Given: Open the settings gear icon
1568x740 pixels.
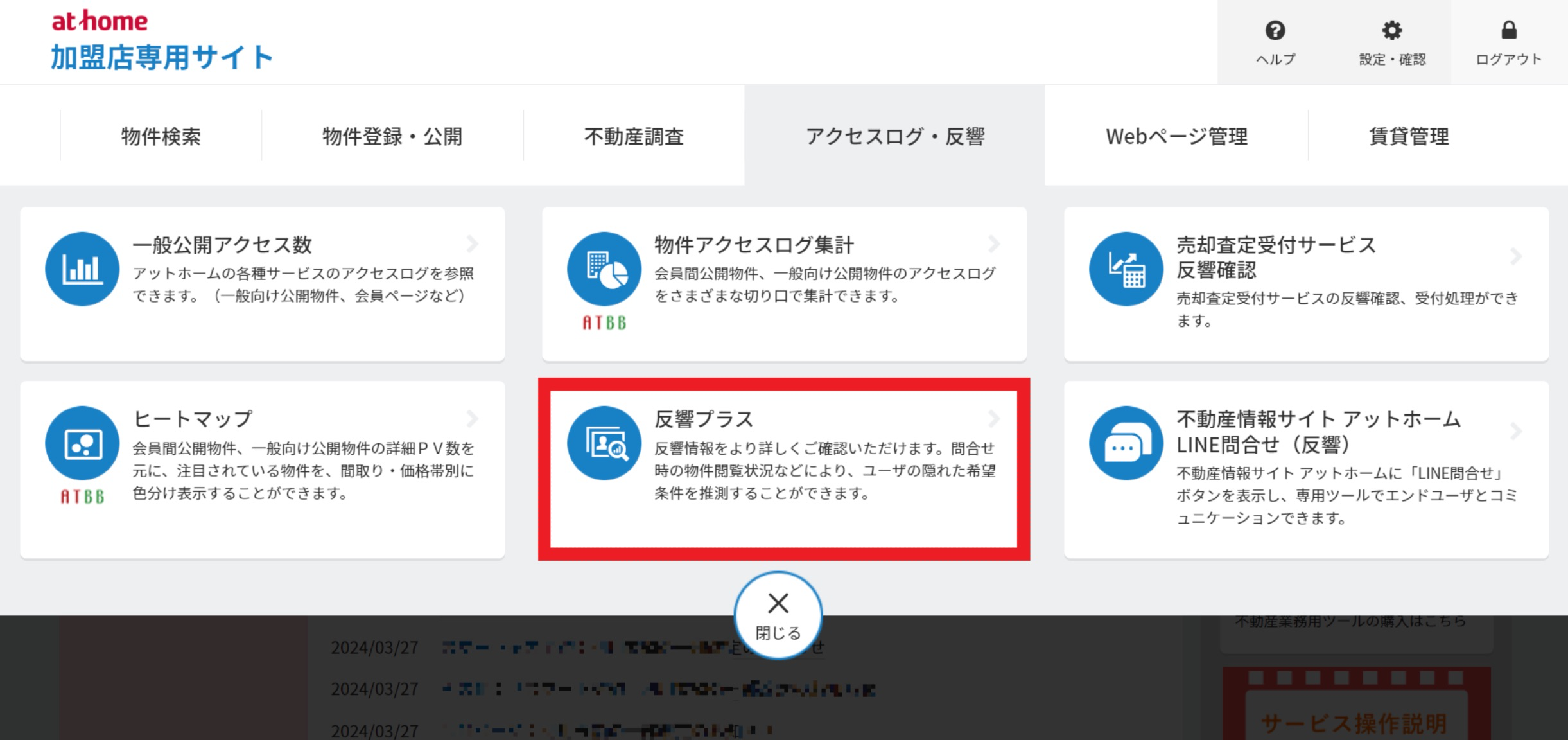Looking at the screenshot, I should (x=1392, y=30).
